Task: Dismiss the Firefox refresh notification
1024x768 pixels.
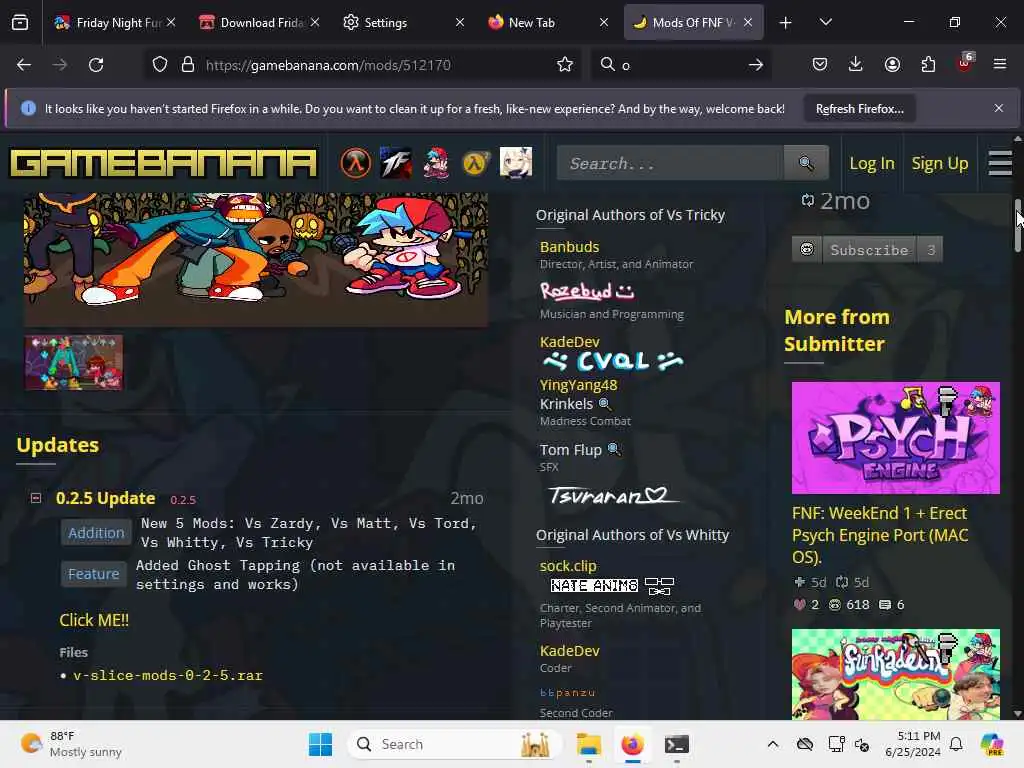Action: pyautogui.click(x=999, y=108)
